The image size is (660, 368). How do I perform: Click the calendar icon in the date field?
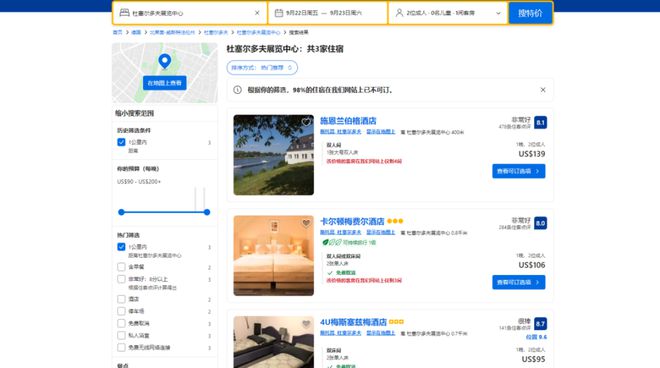pyautogui.click(x=279, y=13)
